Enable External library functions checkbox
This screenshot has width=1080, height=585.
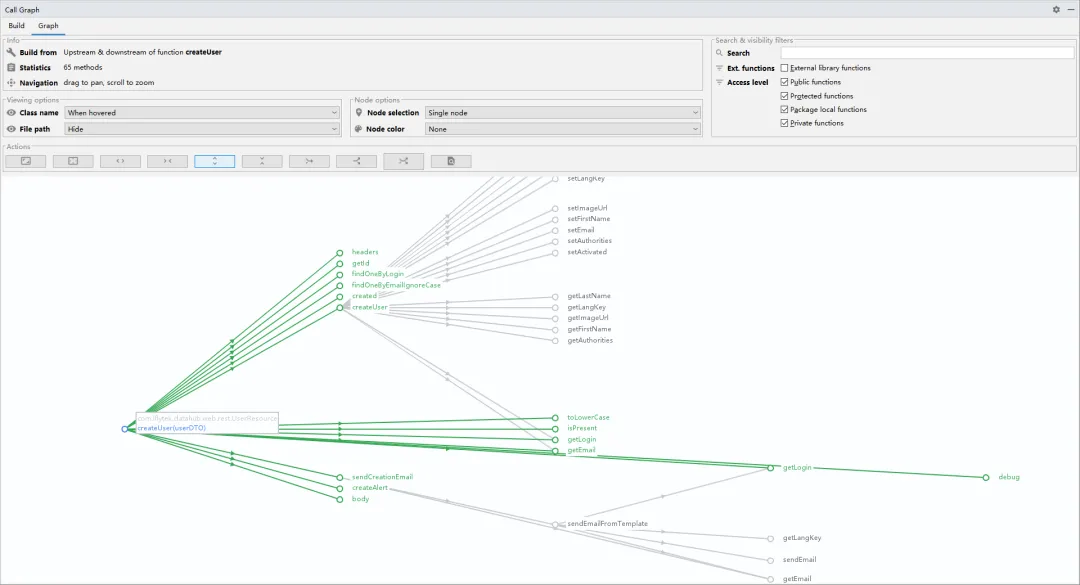coord(784,68)
